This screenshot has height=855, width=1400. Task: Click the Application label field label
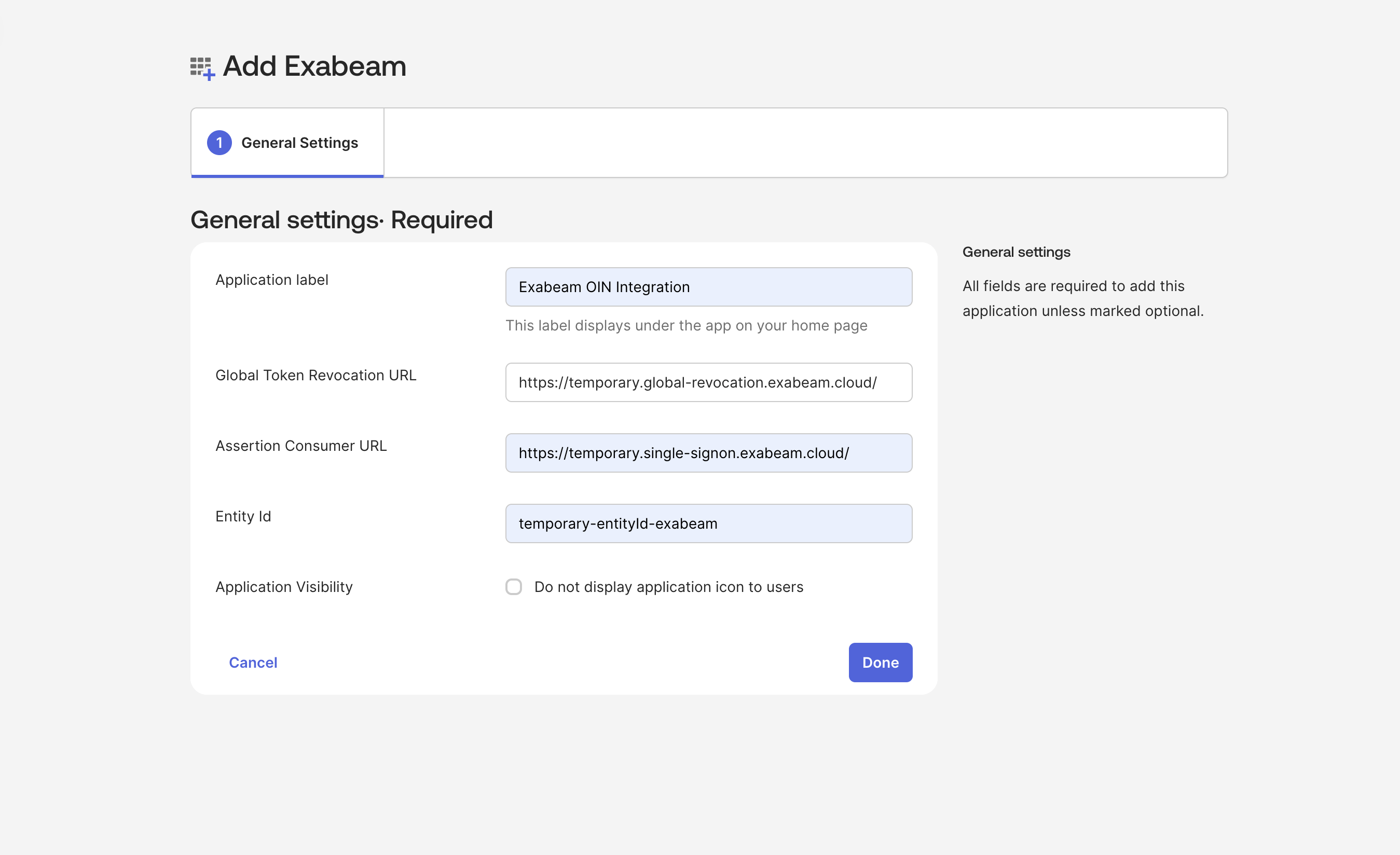pyautogui.click(x=271, y=280)
